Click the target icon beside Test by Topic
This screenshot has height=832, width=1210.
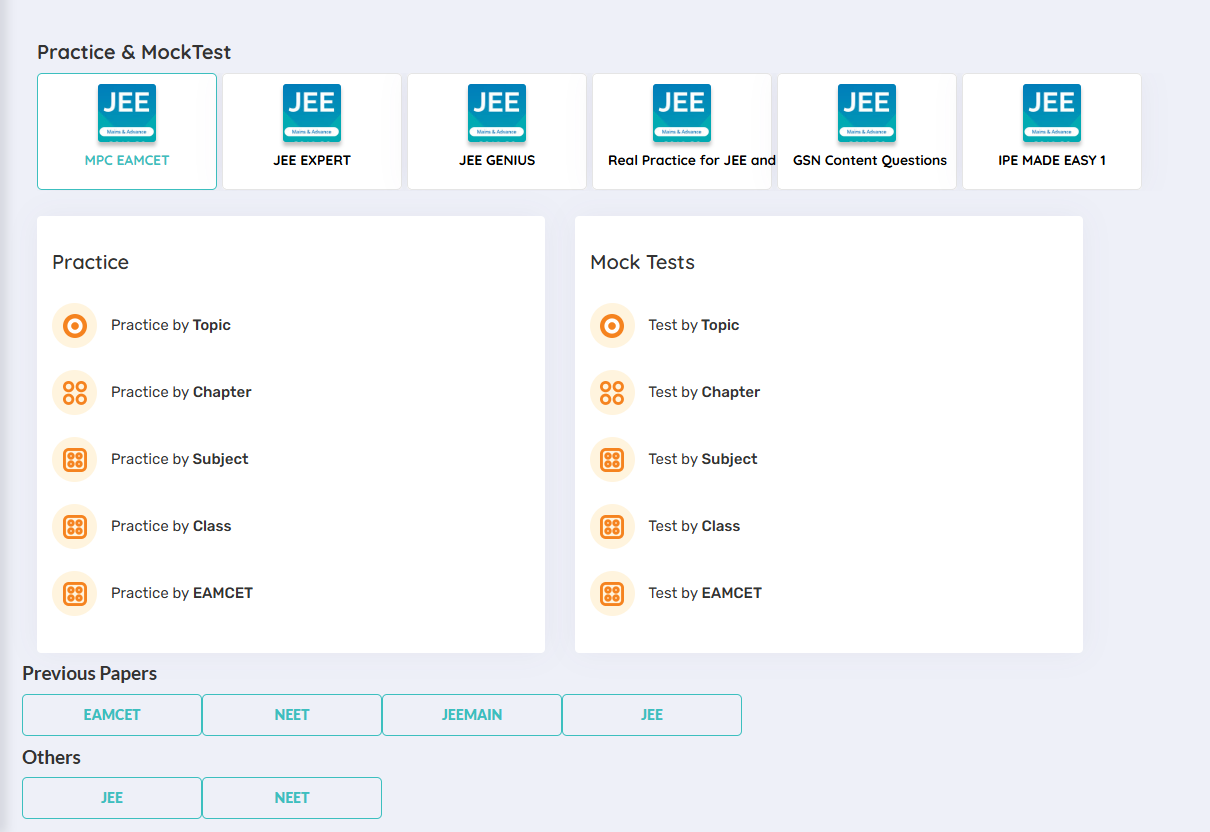613,326
